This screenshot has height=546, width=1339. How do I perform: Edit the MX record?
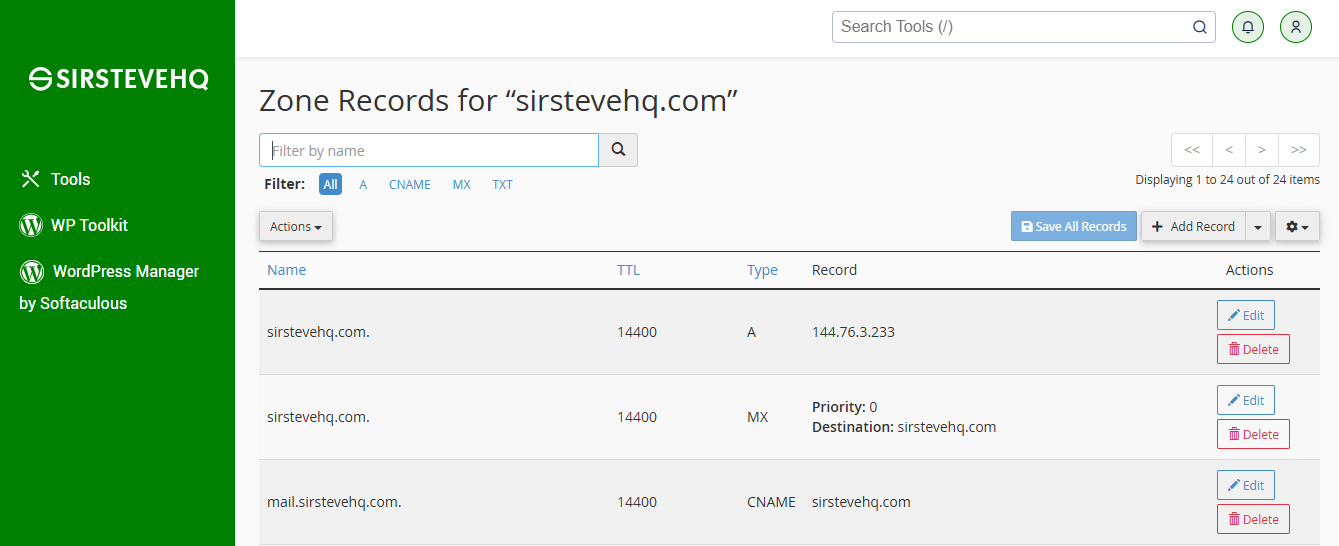pyautogui.click(x=1245, y=400)
